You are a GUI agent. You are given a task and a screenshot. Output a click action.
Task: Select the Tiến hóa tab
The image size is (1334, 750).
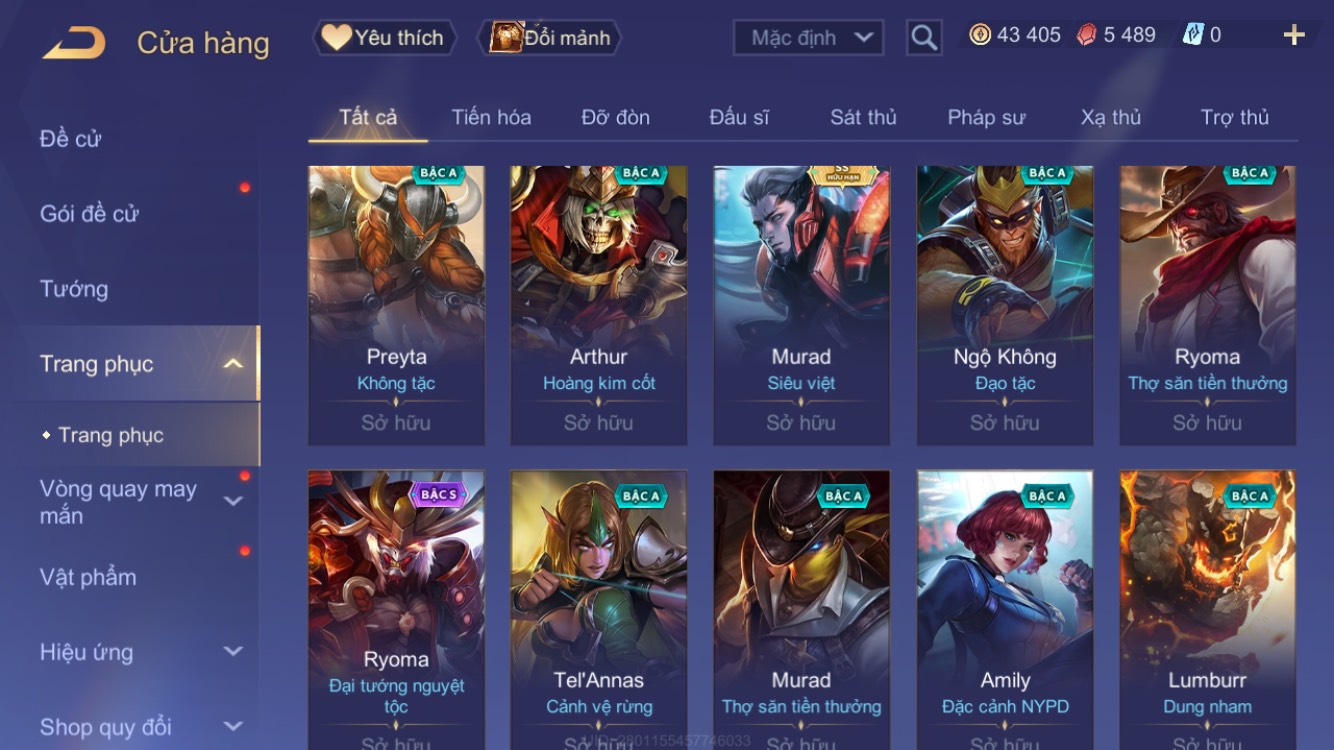click(491, 117)
